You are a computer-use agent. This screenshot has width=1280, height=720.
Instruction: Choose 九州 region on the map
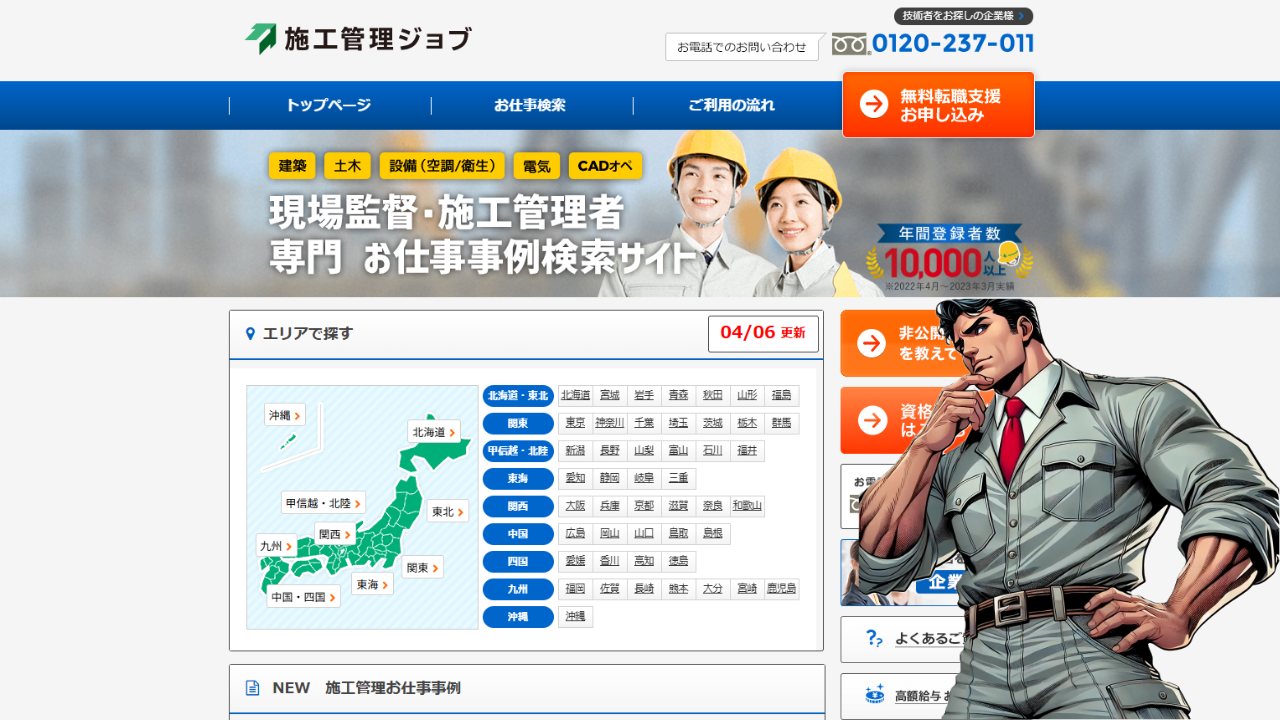coord(276,546)
